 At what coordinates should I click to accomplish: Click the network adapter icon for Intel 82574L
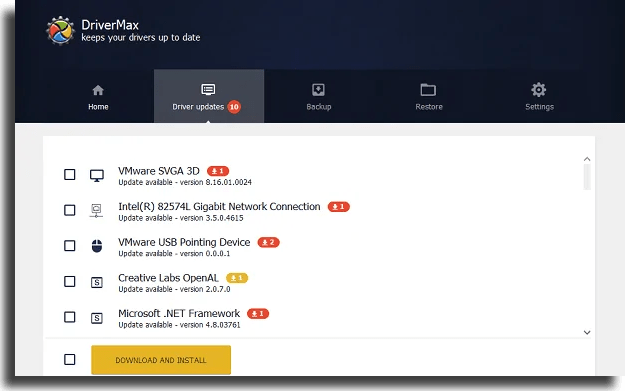pos(96,210)
